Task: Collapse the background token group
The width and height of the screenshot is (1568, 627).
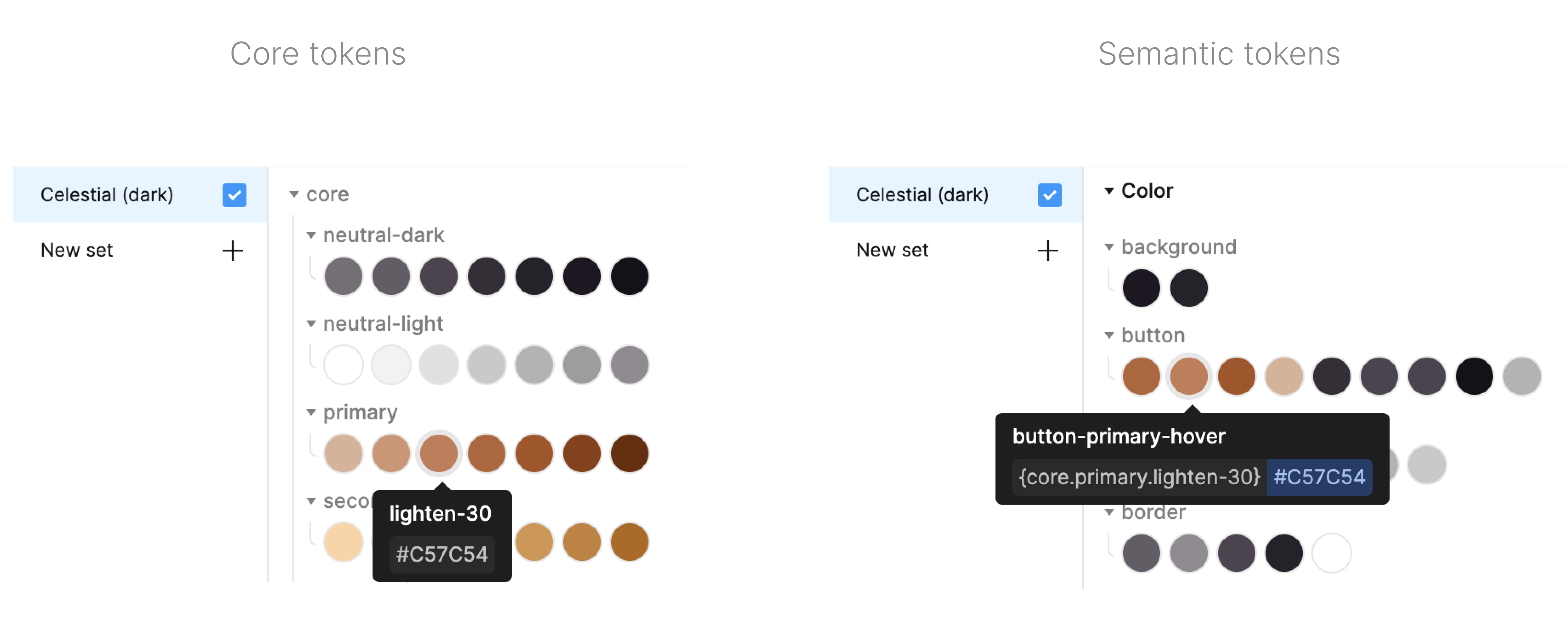Action: click(x=1110, y=247)
